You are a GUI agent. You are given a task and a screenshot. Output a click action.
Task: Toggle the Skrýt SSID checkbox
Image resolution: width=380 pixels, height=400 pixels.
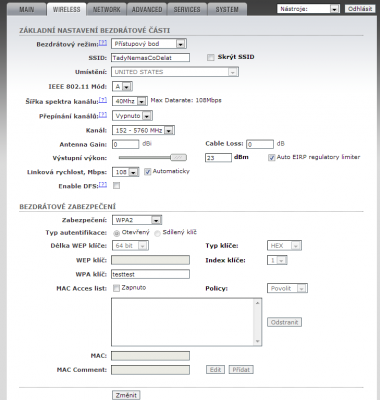tap(210, 57)
